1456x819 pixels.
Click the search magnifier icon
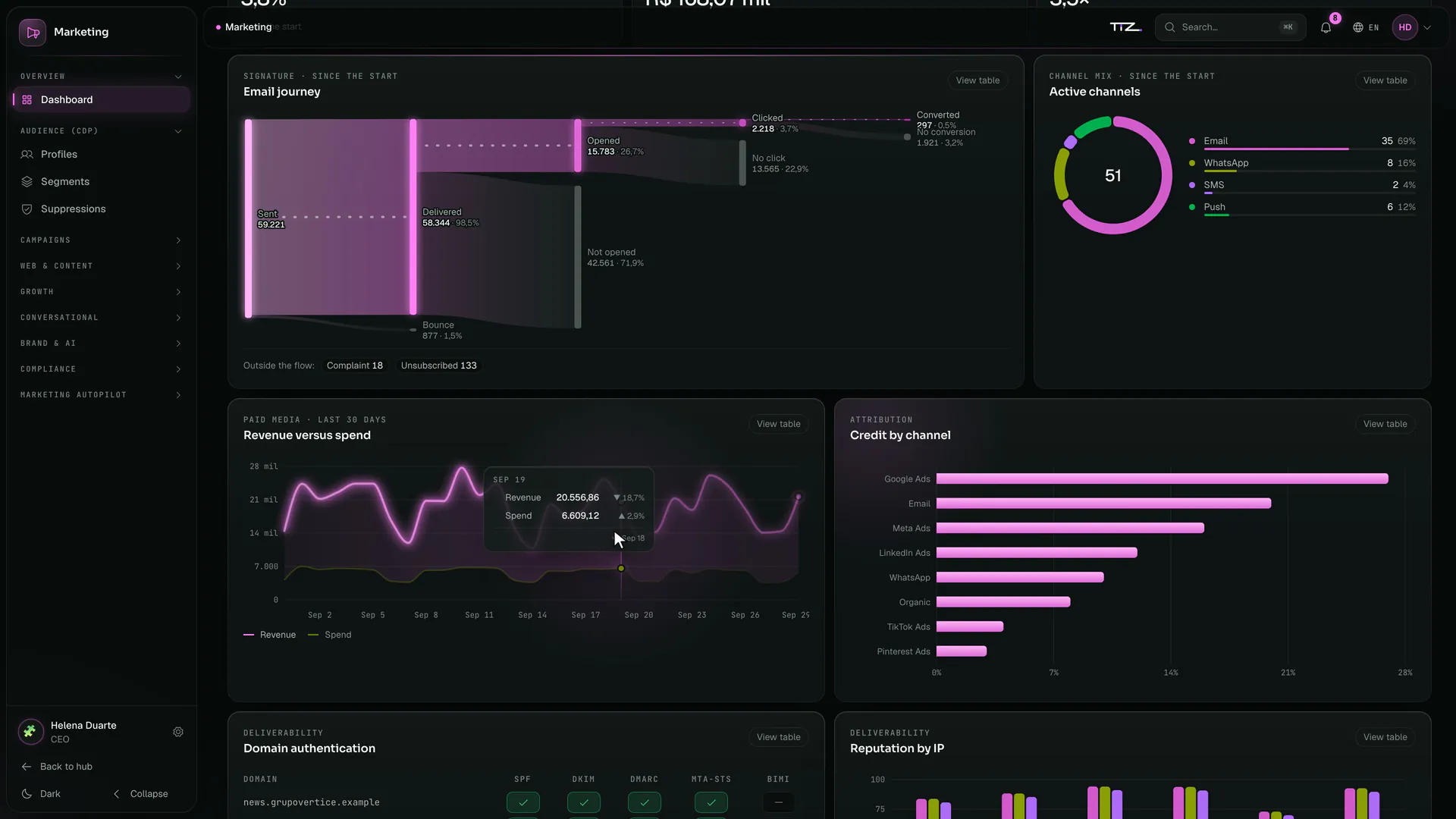tap(1170, 27)
